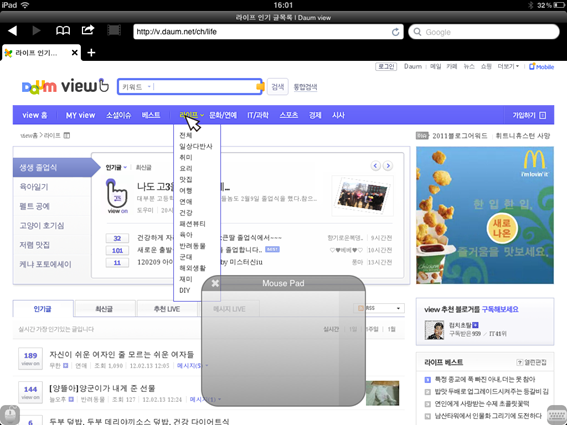Tap the share arrow icon in toolbar
Image resolution: width=567 pixels, height=425 pixels.
88,30
